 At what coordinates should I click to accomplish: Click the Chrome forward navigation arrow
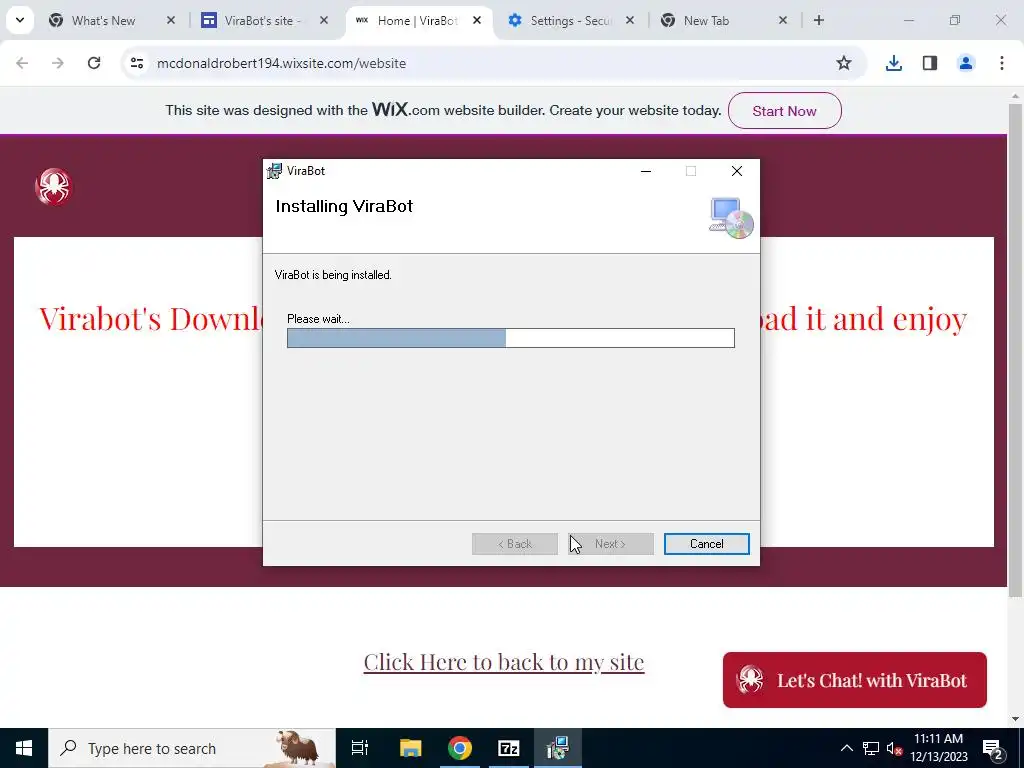click(x=58, y=63)
